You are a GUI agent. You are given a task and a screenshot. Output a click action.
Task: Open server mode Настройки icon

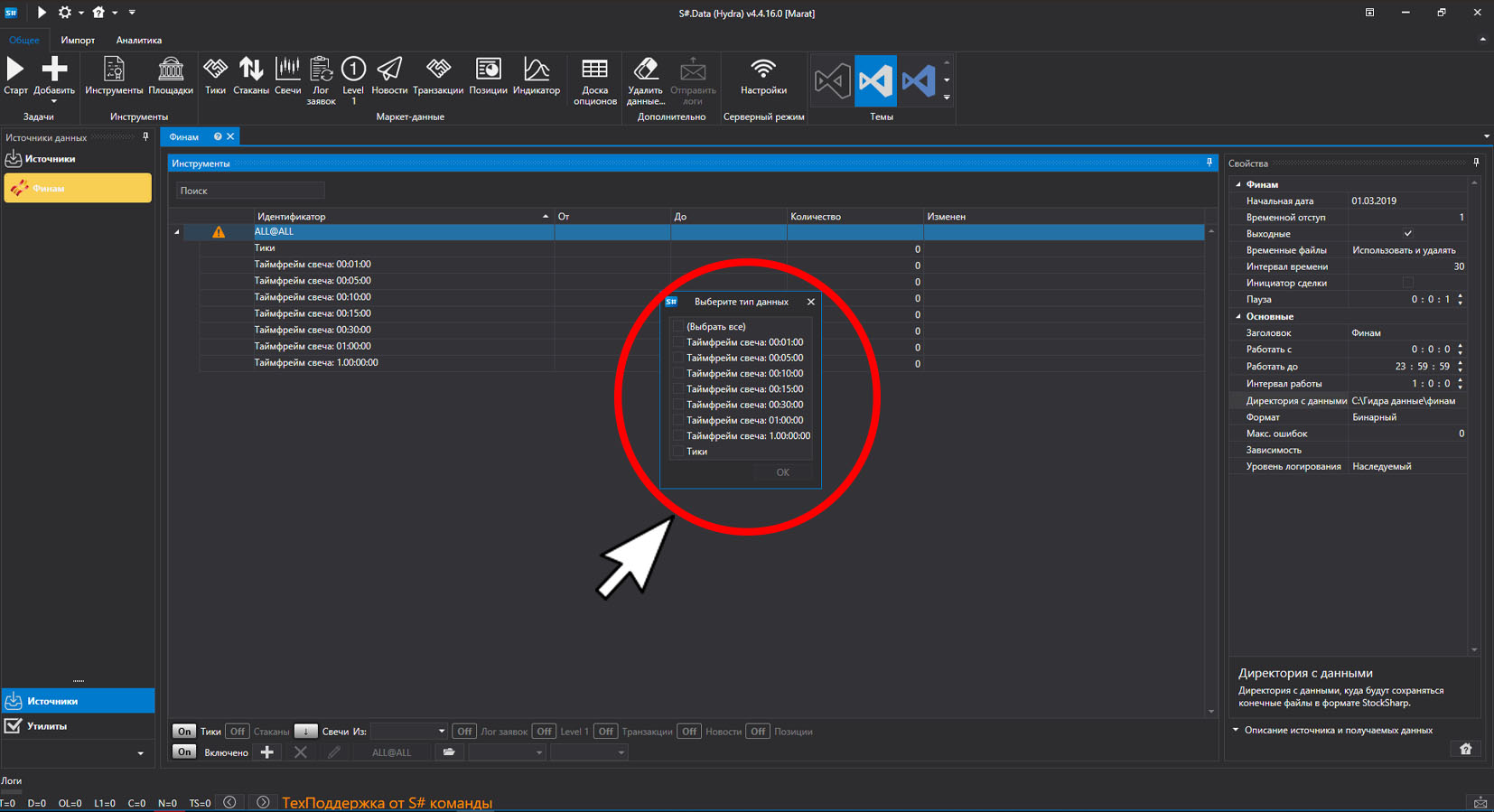coord(763,70)
